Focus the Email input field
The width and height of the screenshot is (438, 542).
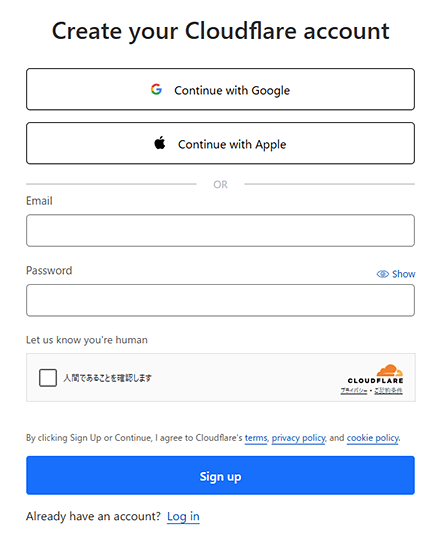coord(220,231)
